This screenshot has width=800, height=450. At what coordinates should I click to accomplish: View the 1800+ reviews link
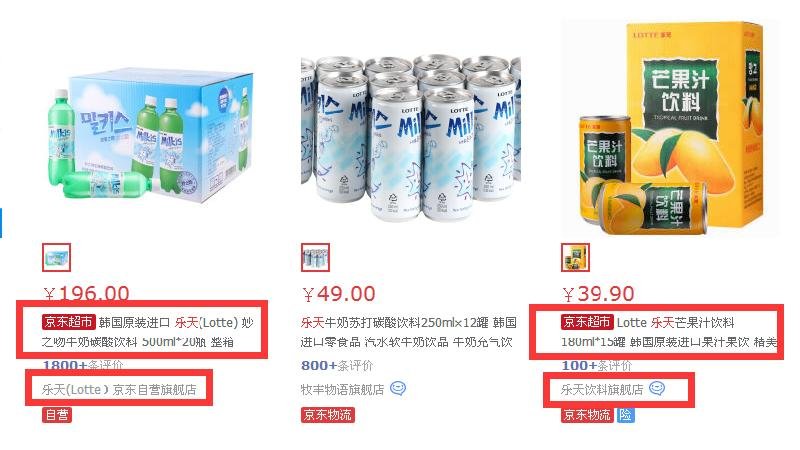83,365
